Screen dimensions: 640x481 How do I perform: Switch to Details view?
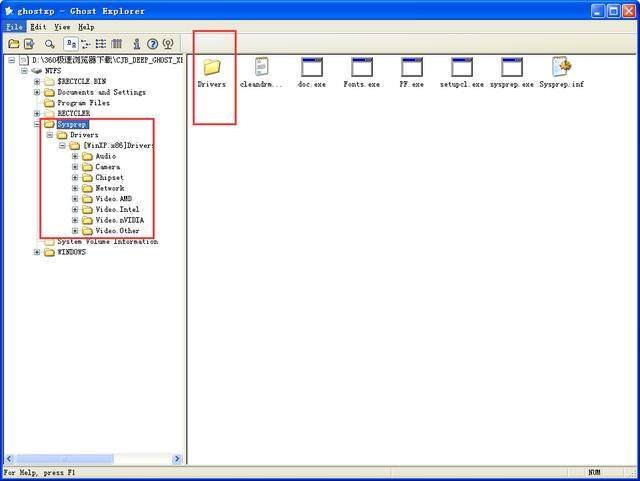tap(117, 44)
